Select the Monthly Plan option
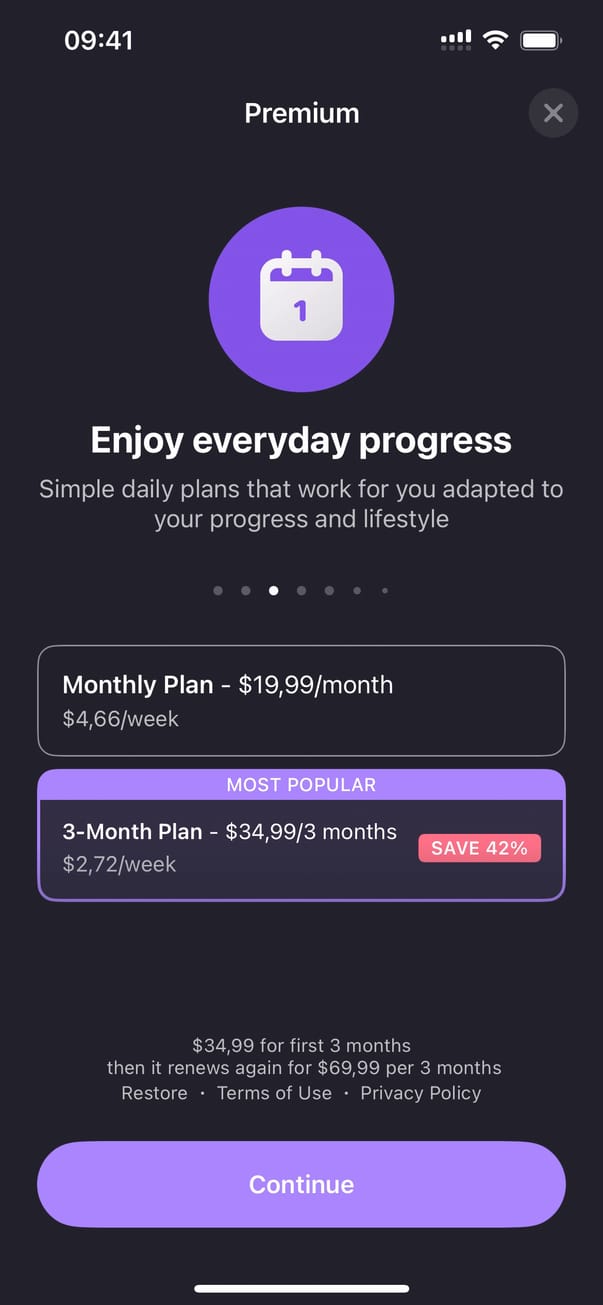 pyautogui.click(x=301, y=700)
